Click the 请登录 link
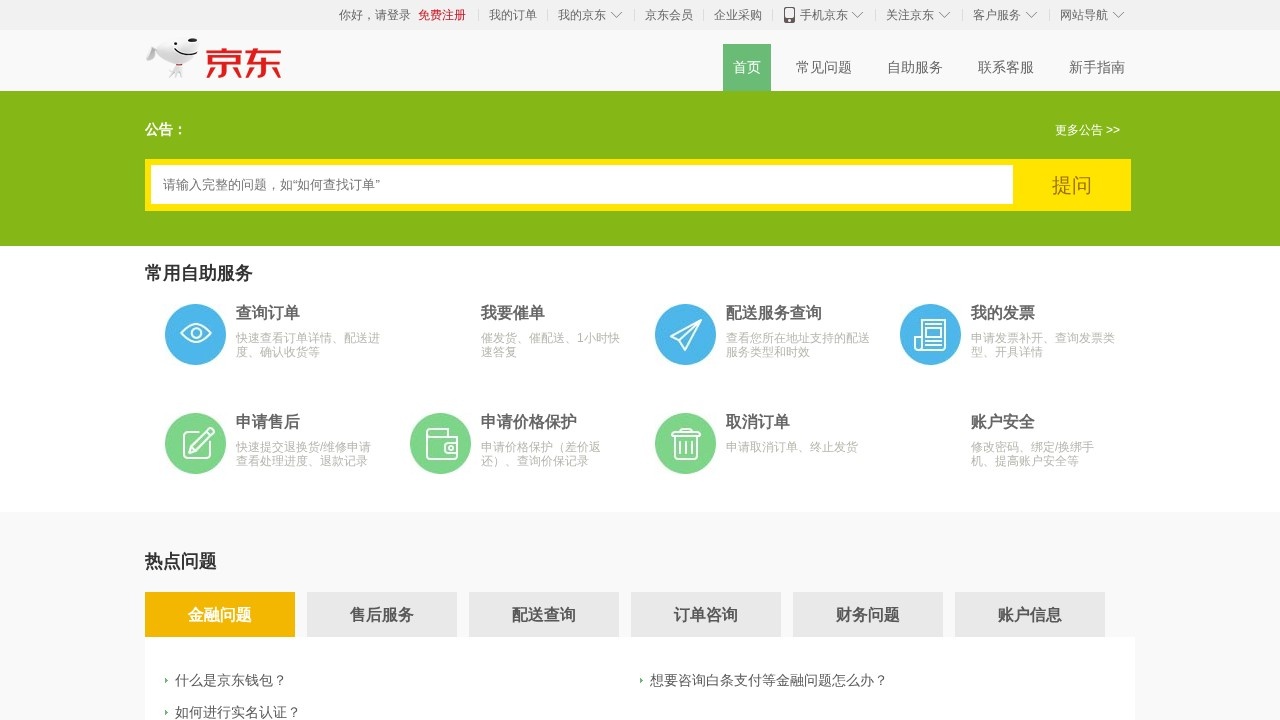Viewport: 1280px width, 720px height. coord(393,15)
